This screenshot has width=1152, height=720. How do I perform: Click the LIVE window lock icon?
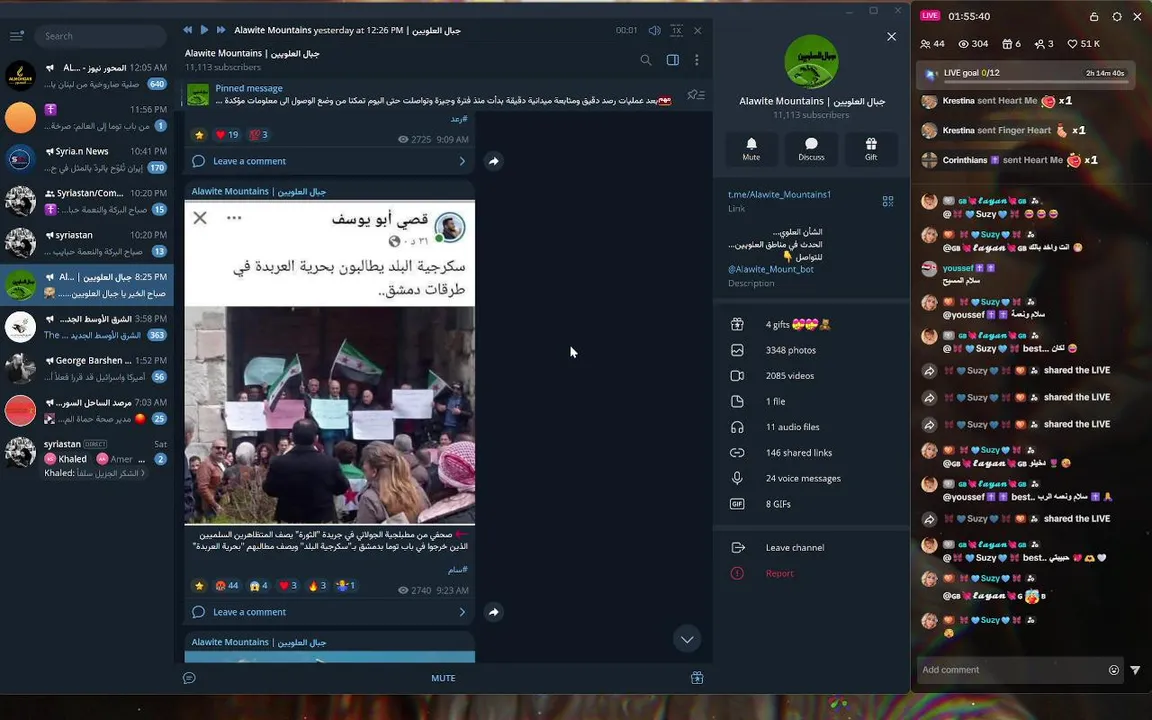(1094, 16)
